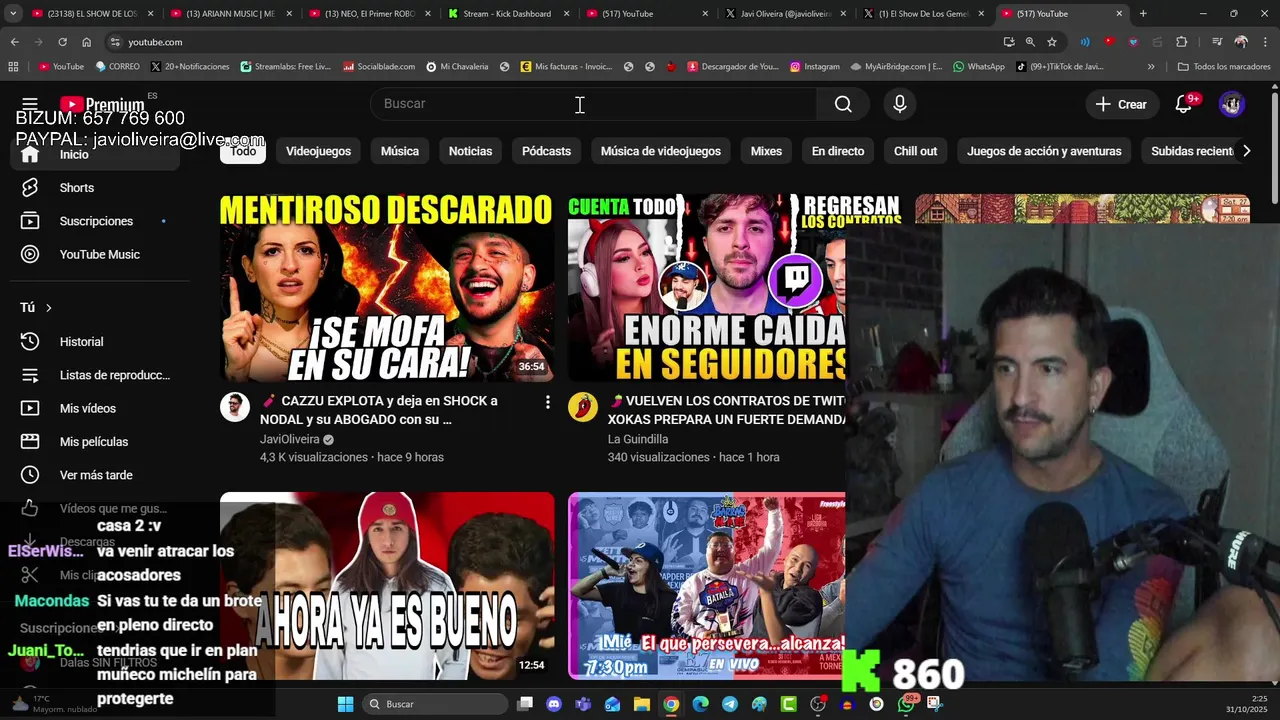
Task: Open the La Guindilla channel avatar
Action: [583, 407]
